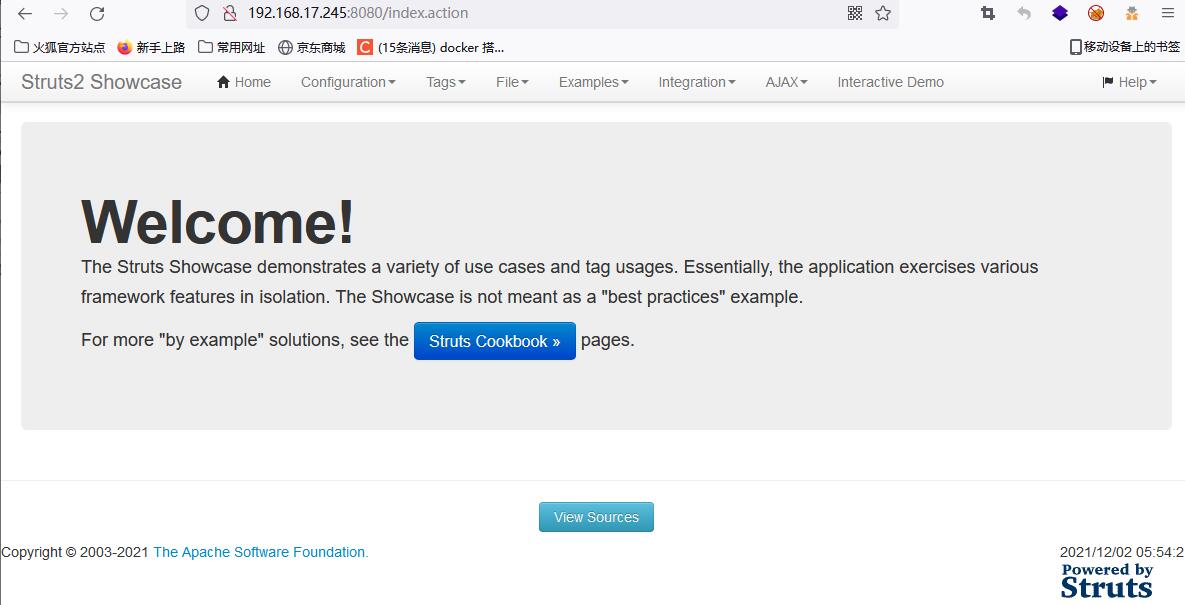Expand the Examples dropdown menu
This screenshot has width=1185, height=605.
click(593, 82)
